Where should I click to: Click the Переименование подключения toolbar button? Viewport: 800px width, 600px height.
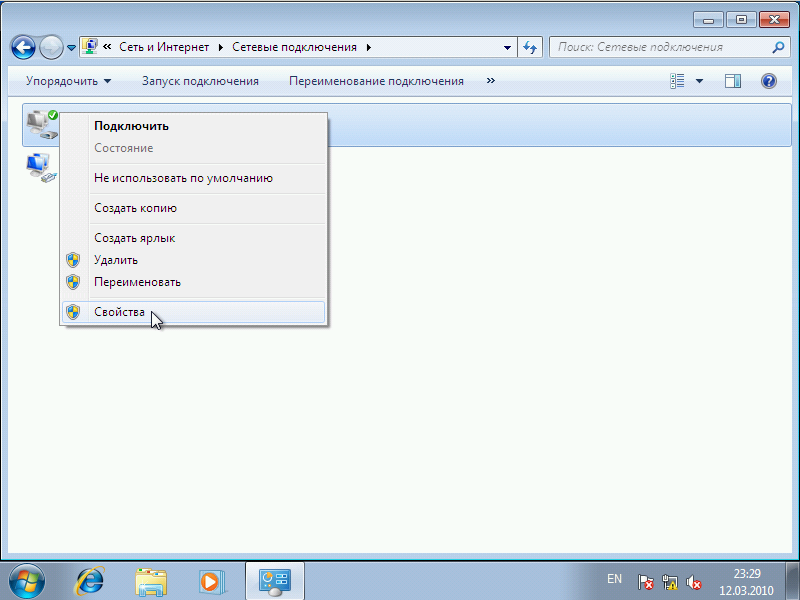[x=376, y=81]
